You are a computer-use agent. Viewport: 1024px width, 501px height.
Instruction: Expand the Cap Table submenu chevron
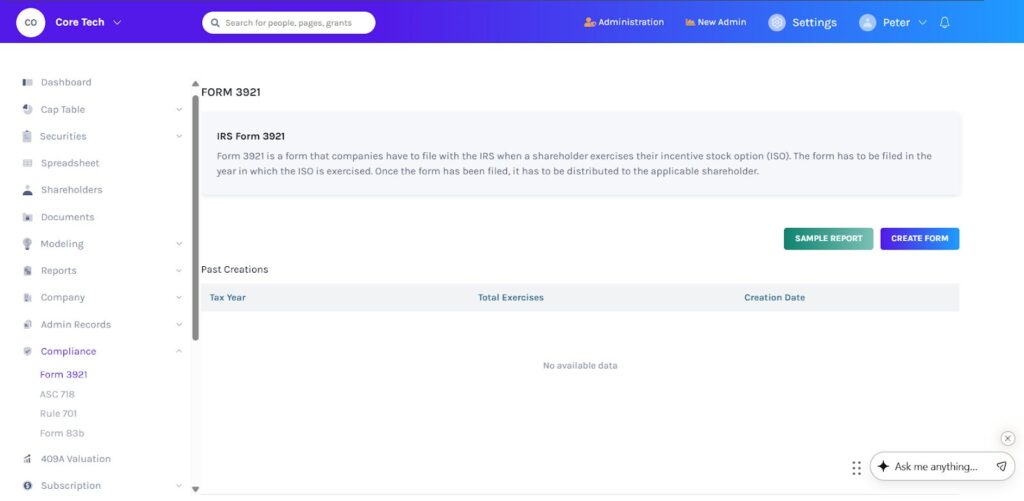point(179,110)
